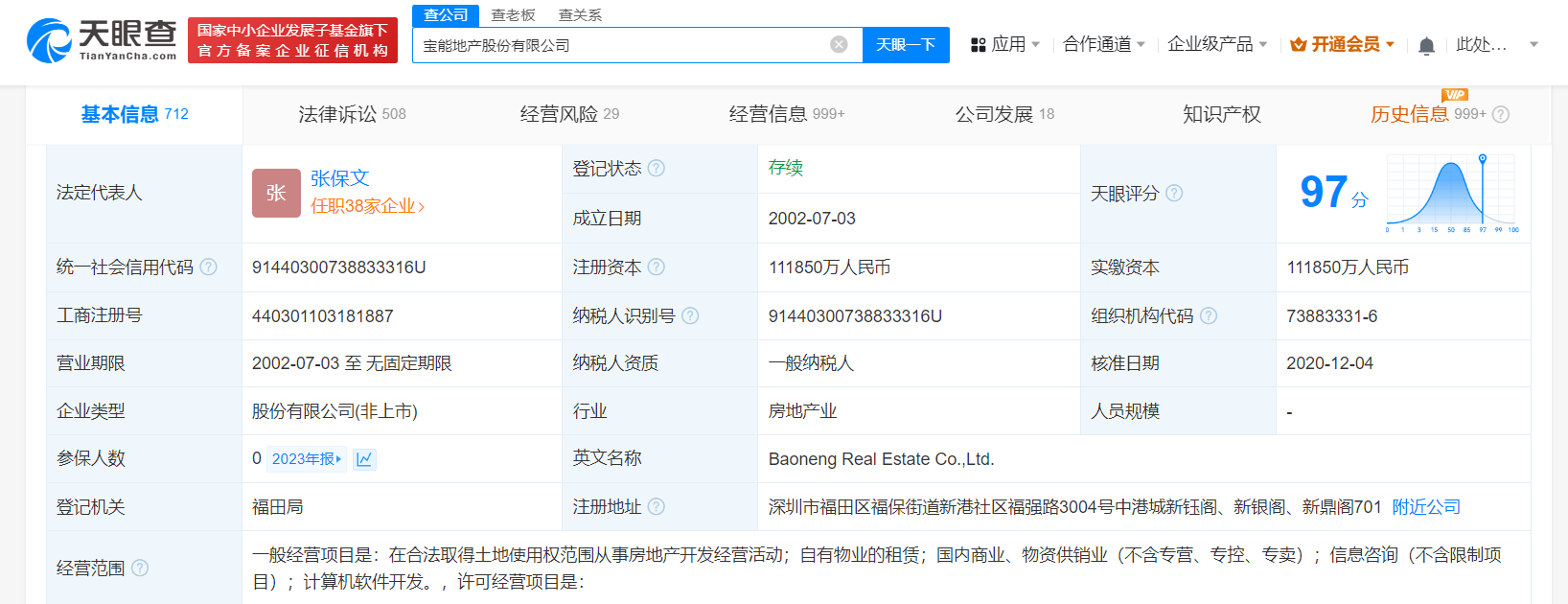
Task: Show help for 经营范围 question icon
Action: tap(140, 568)
